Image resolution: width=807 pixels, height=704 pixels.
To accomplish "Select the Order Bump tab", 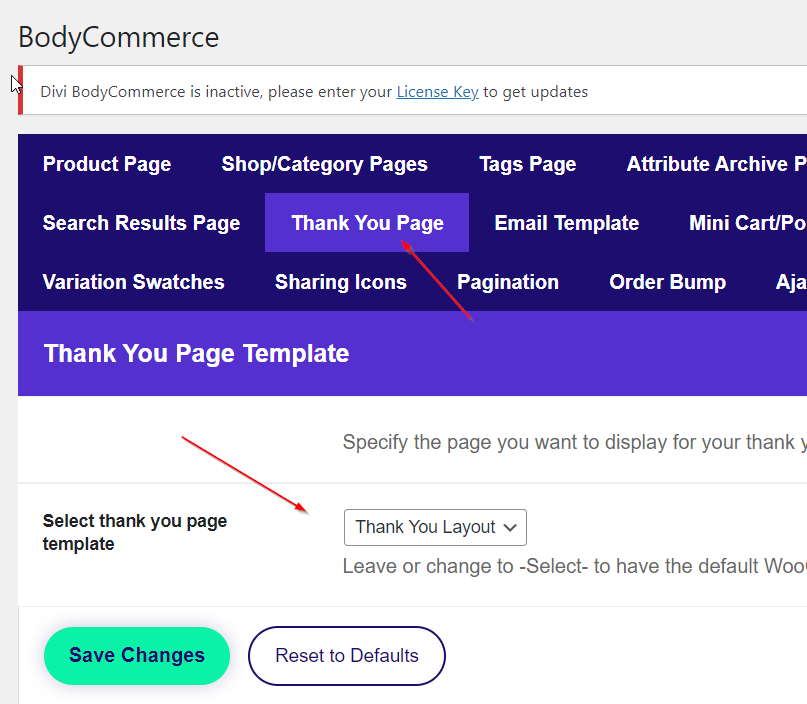I will pyautogui.click(x=667, y=282).
